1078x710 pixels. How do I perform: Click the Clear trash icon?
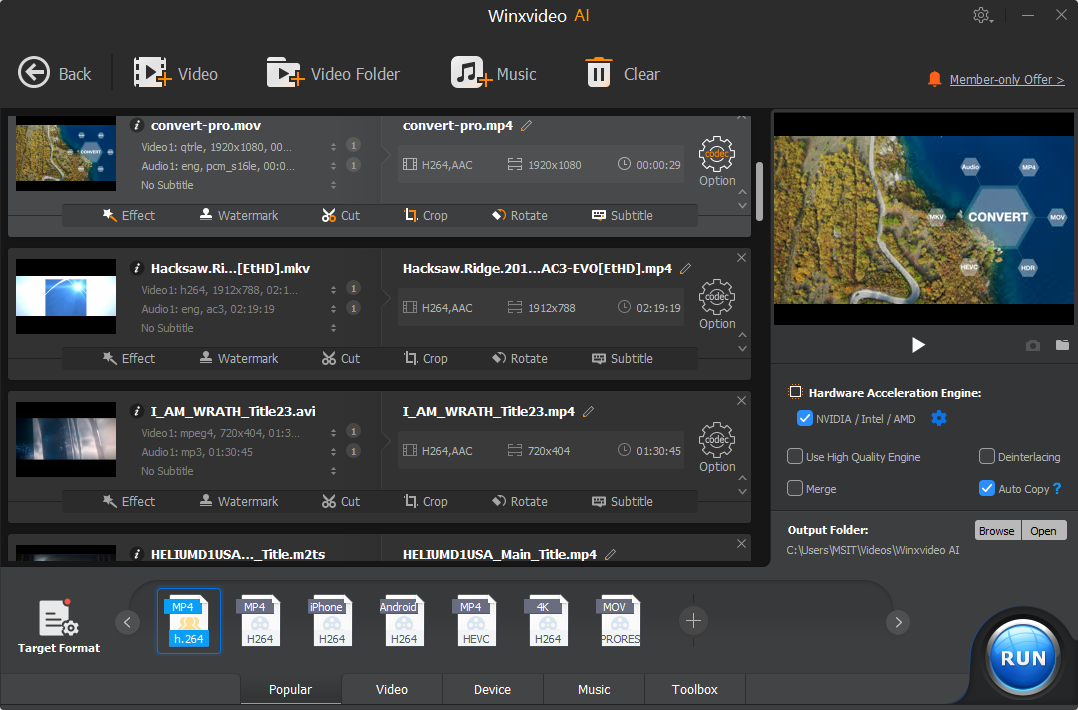coord(599,73)
